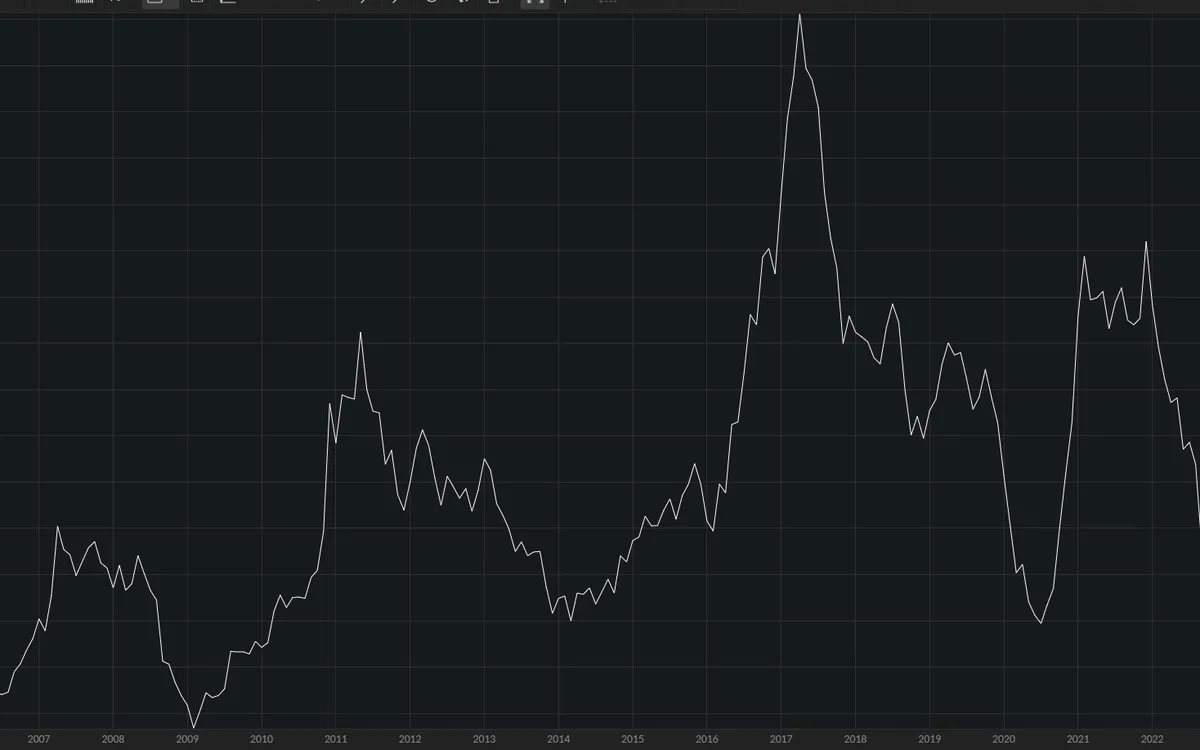Click the 2007 year label
The width and height of the screenshot is (1200, 750).
pyautogui.click(x=41, y=739)
